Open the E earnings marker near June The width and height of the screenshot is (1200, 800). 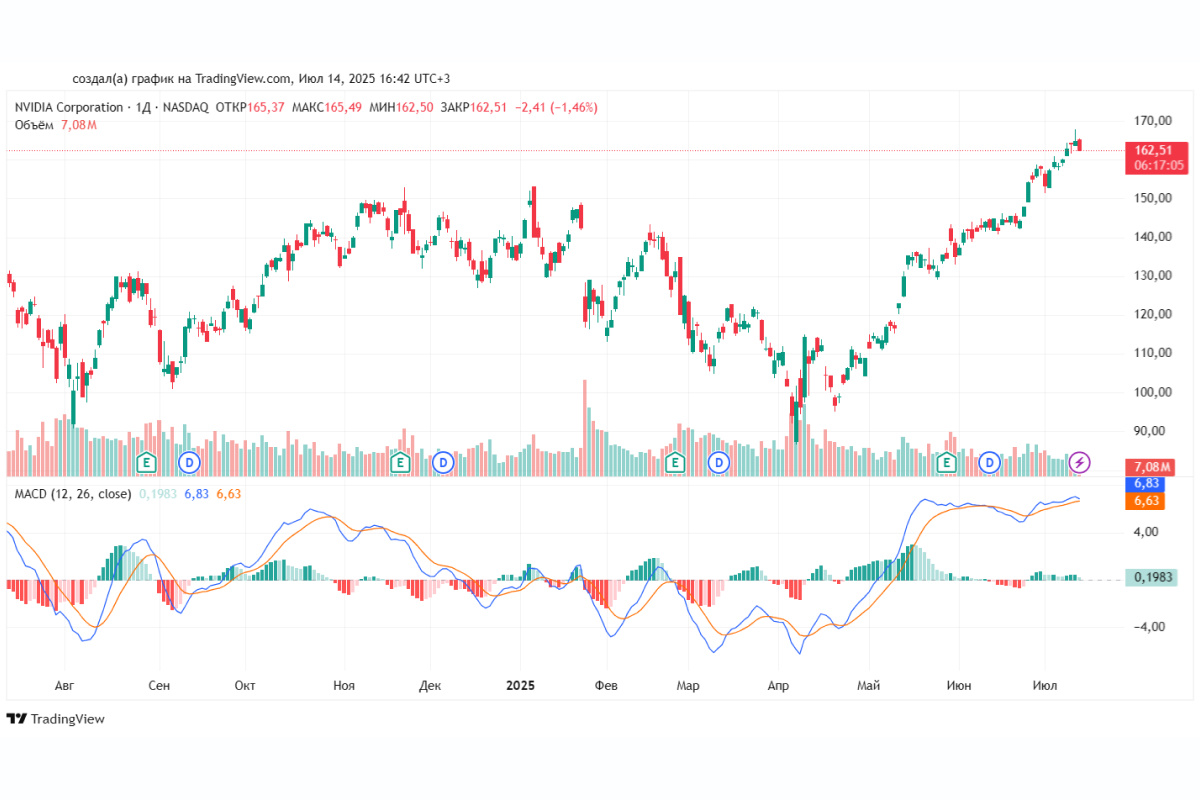[x=944, y=462]
